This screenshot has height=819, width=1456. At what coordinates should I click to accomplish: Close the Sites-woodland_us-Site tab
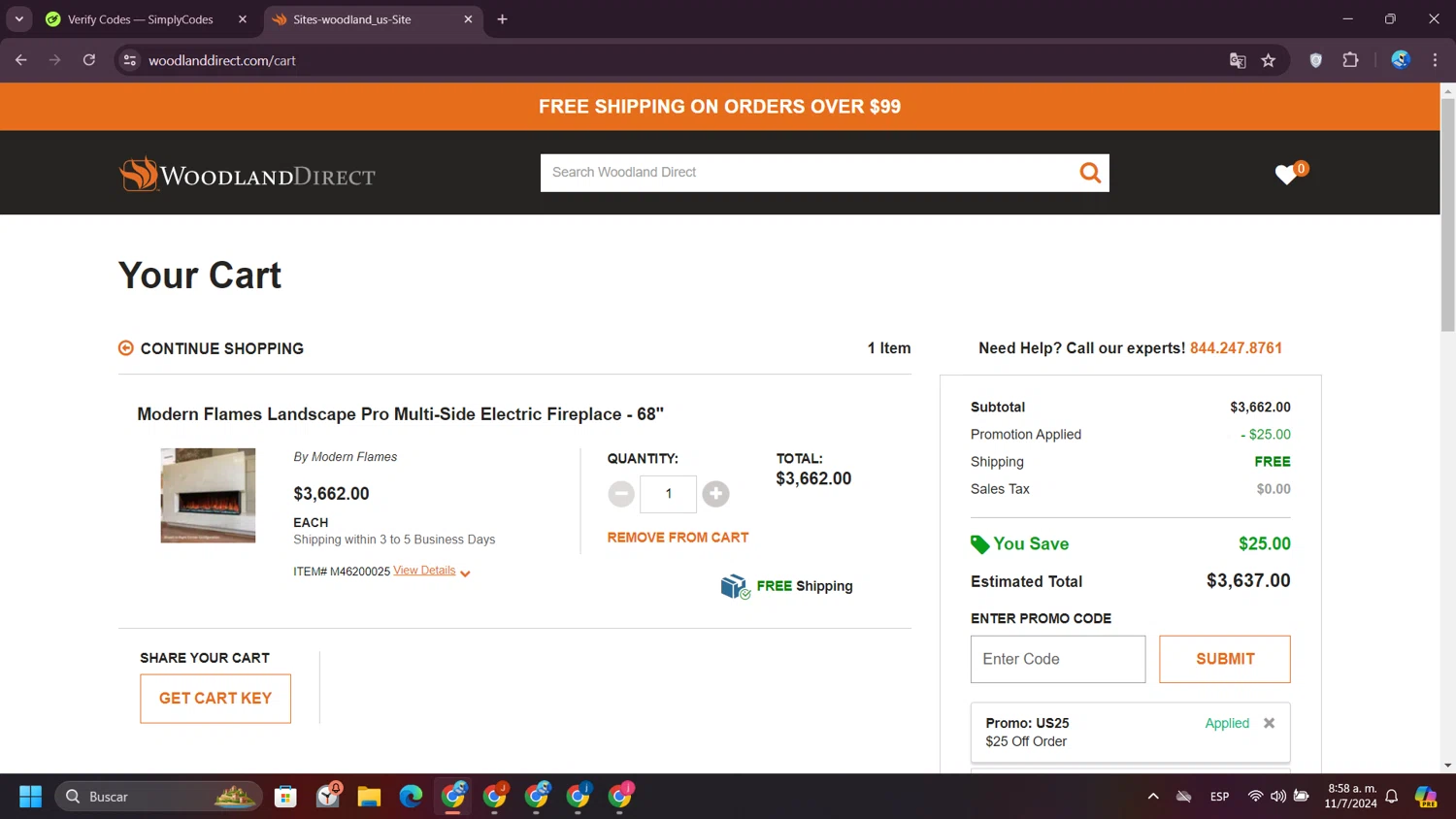tap(468, 19)
